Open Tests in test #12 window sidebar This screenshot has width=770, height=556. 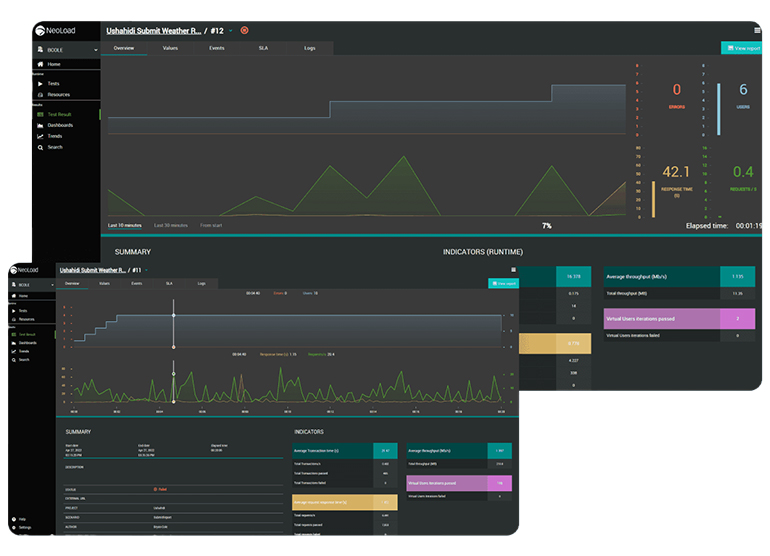point(52,84)
